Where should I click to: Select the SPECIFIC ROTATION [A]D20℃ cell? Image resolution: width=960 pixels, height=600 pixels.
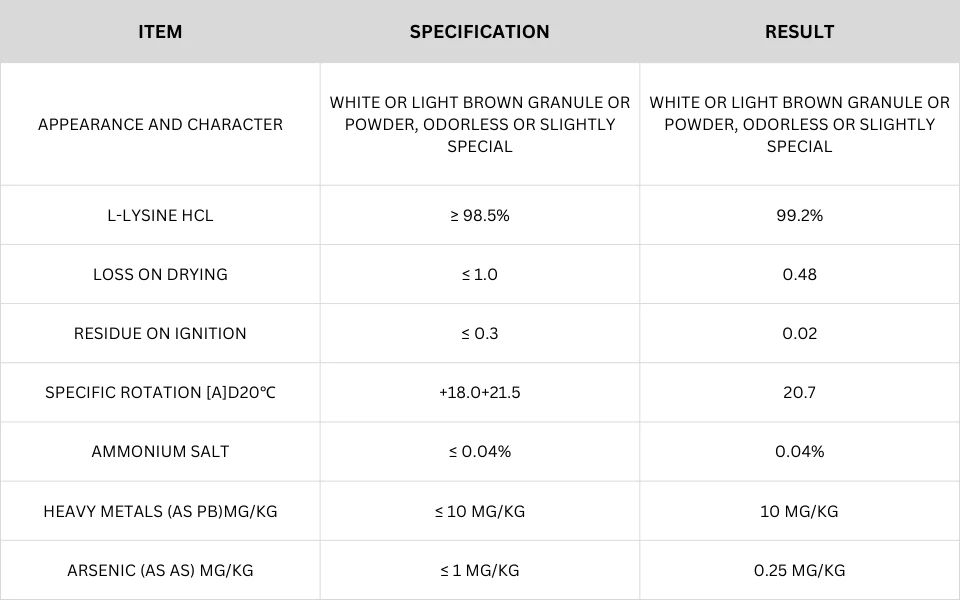coord(160,392)
